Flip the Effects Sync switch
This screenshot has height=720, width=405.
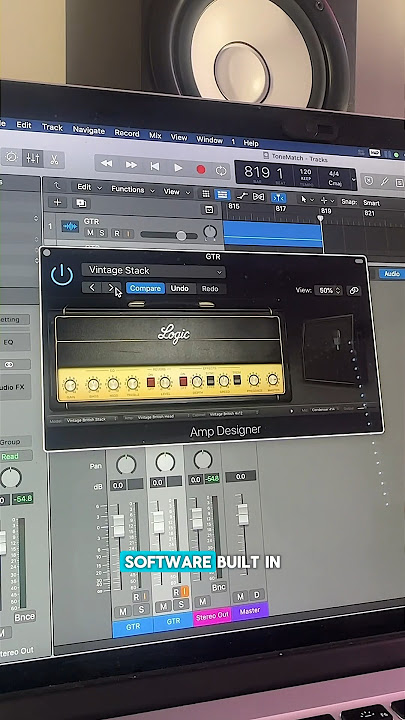click(x=211, y=381)
